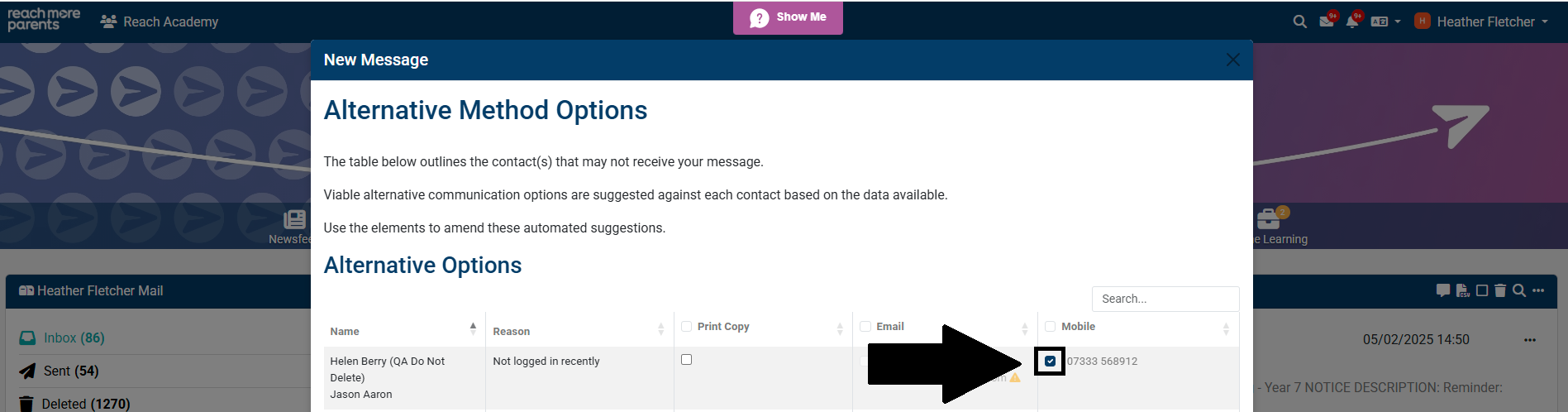1568x412 pixels.
Task: Click the search magnifier in the top bar
Action: (1299, 22)
